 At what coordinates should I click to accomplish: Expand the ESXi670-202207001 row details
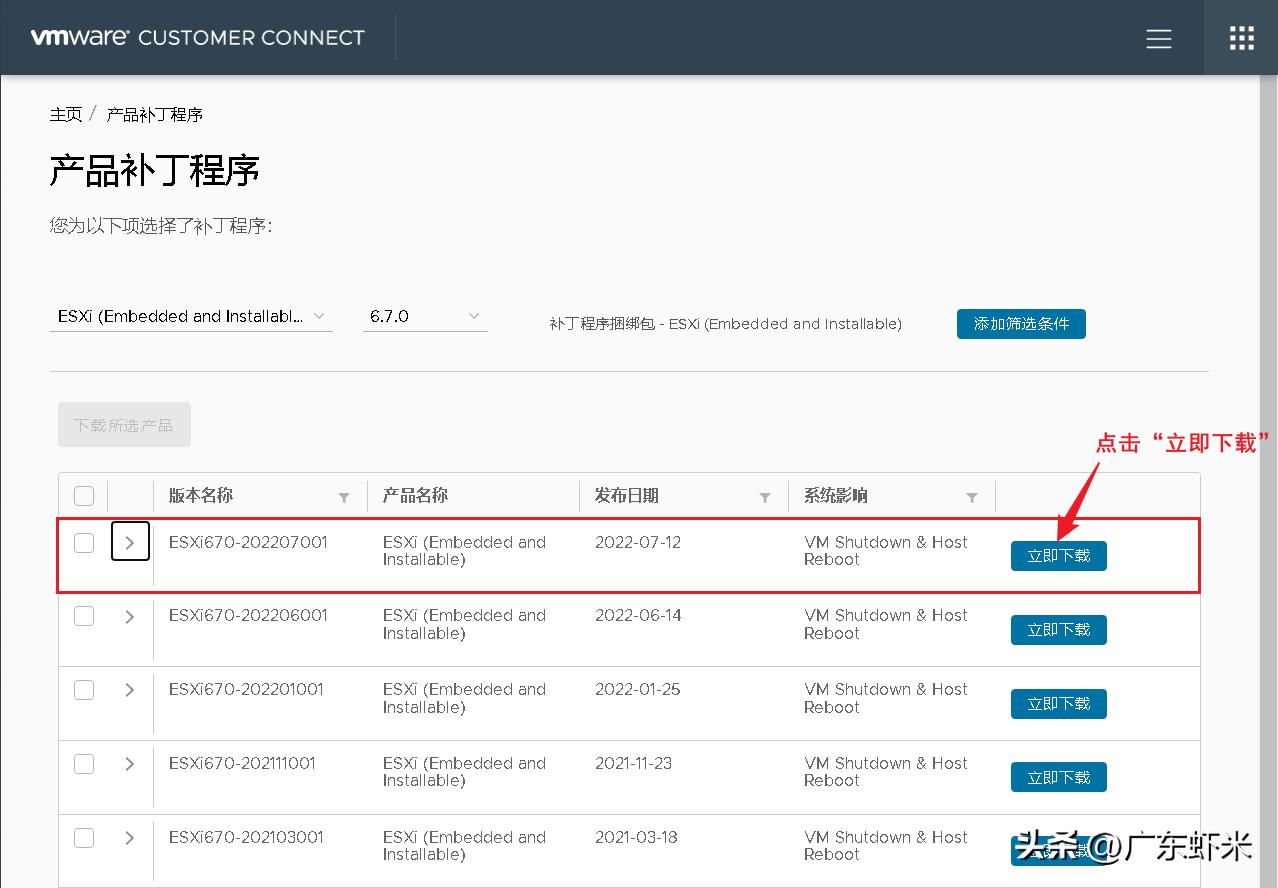coord(130,541)
